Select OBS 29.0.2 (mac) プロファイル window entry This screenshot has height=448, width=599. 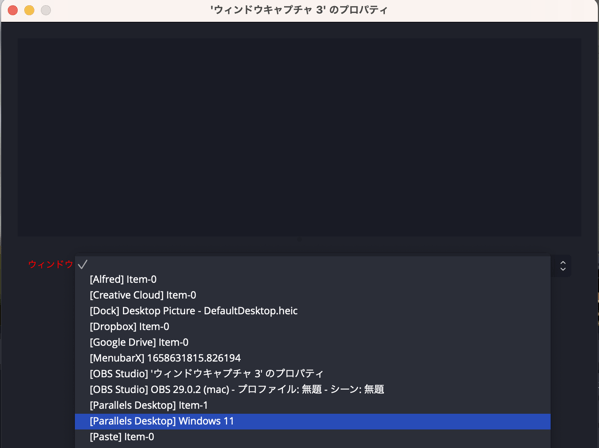[312, 390]
